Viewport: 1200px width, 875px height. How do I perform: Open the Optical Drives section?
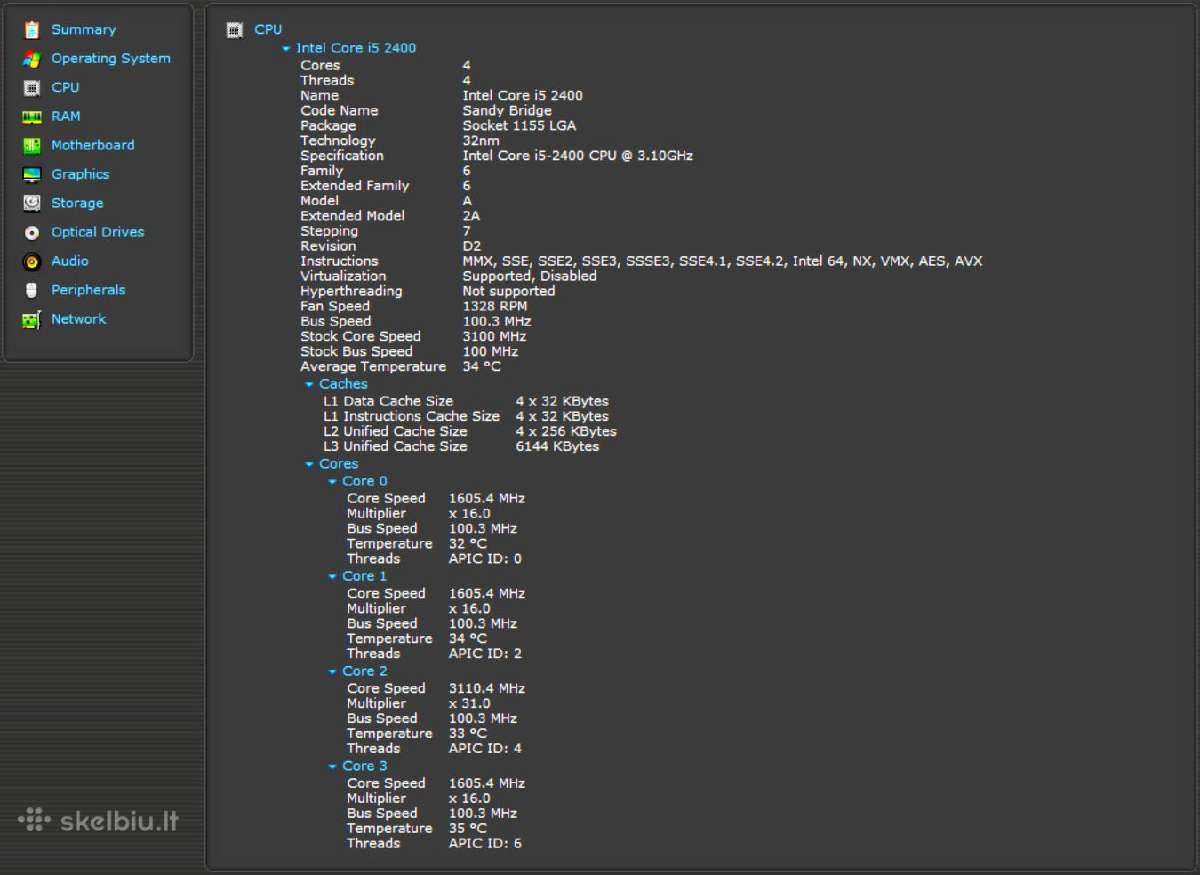pyautogui.click(x=98, y=232)
